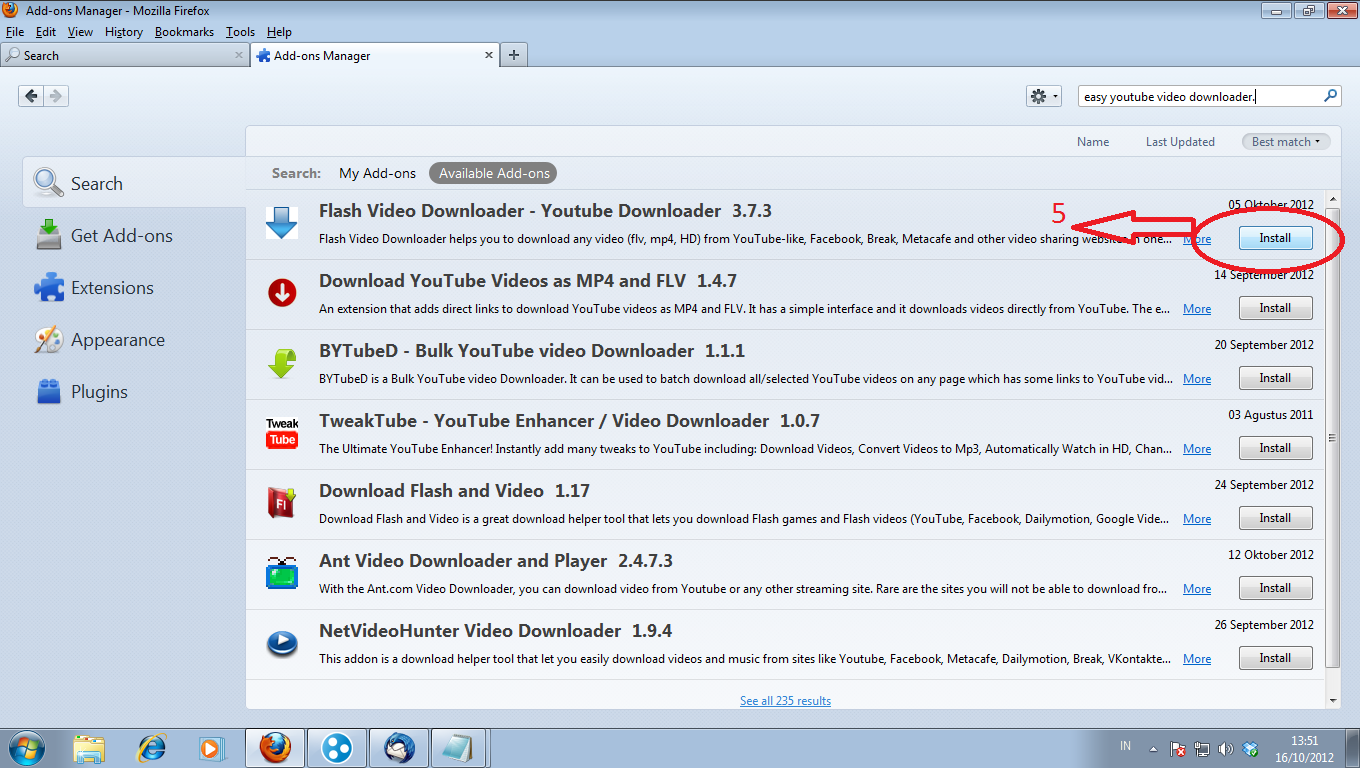Click More link for Download Flash and Video

(1197, 519)
